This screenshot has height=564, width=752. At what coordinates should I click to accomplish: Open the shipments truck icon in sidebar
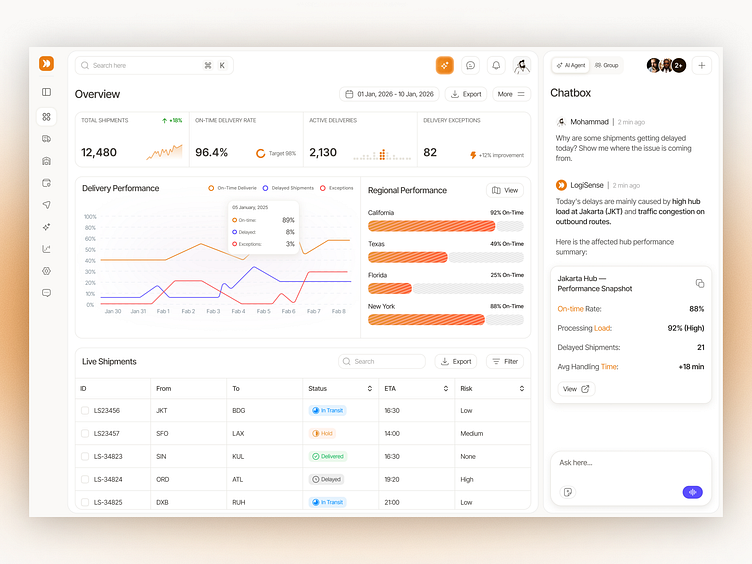[x=46, y=139]
